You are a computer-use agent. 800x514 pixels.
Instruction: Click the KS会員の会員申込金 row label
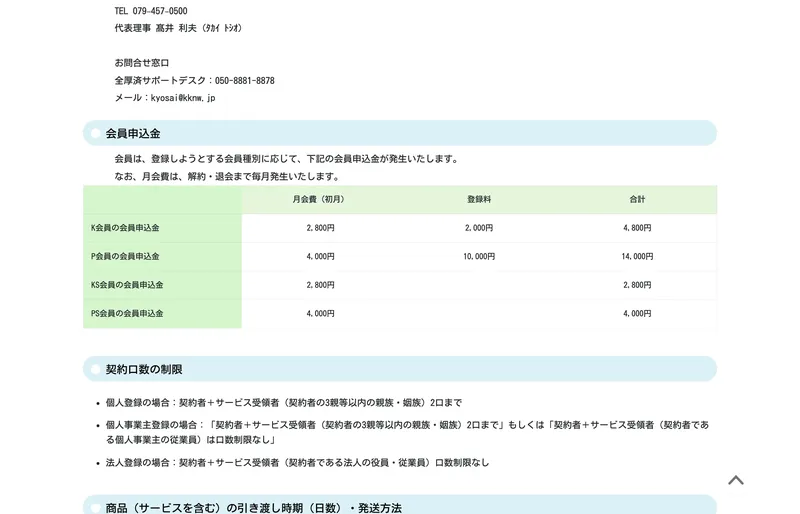[127, 285]
